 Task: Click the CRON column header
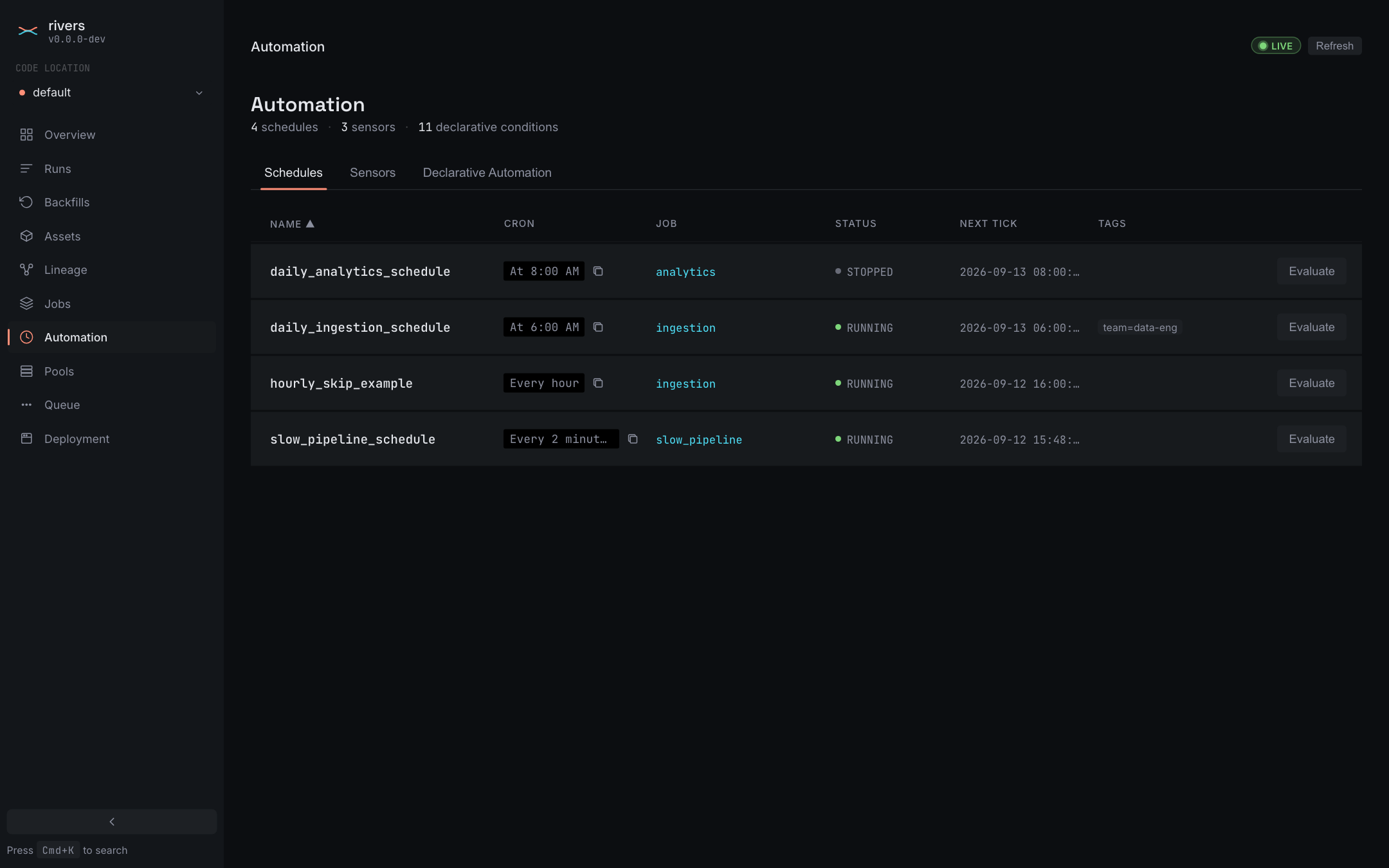pyautogui.click(x=519, y=224)
